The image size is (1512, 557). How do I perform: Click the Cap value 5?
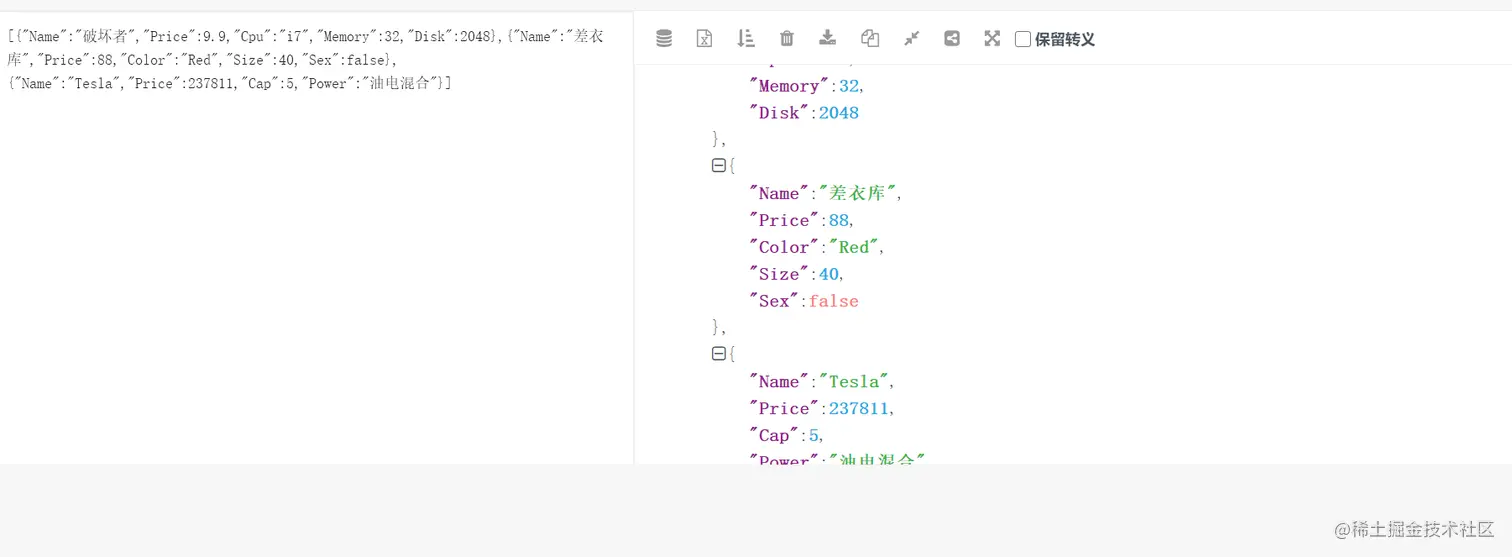(x=814, y=436)
